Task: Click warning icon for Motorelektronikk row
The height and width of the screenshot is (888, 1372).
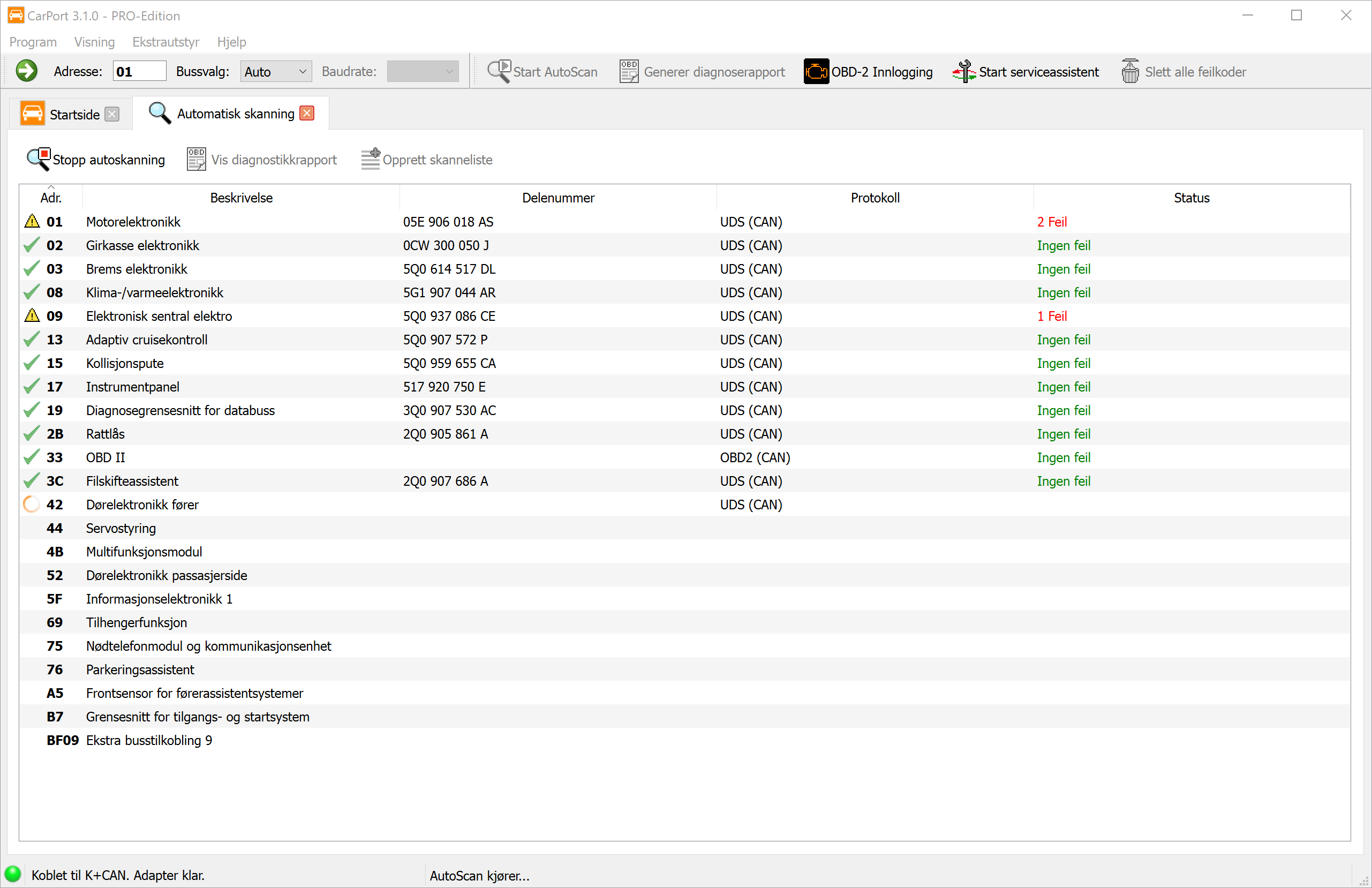Action: coord(32,221)
